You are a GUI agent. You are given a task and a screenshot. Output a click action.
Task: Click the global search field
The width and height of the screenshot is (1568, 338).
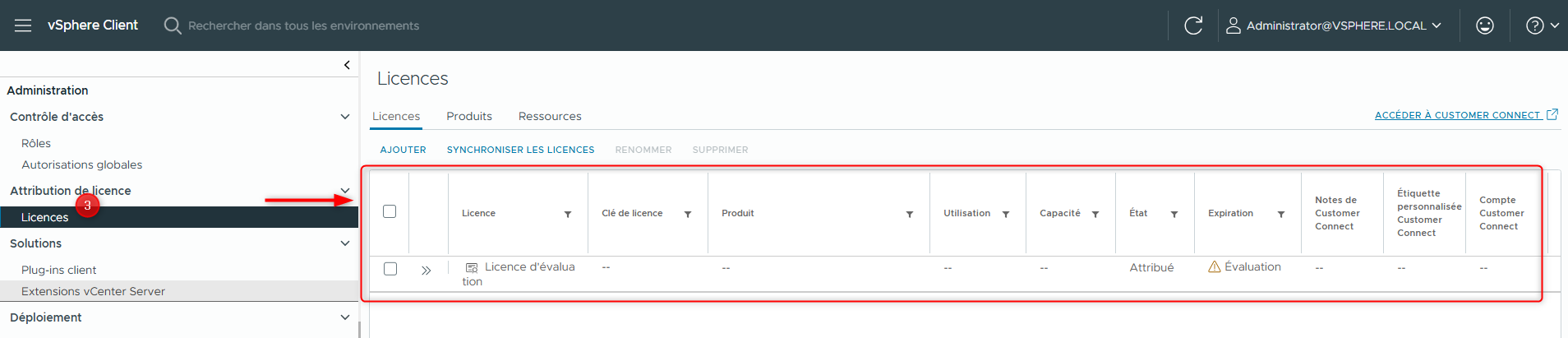(x=303, y=25)
